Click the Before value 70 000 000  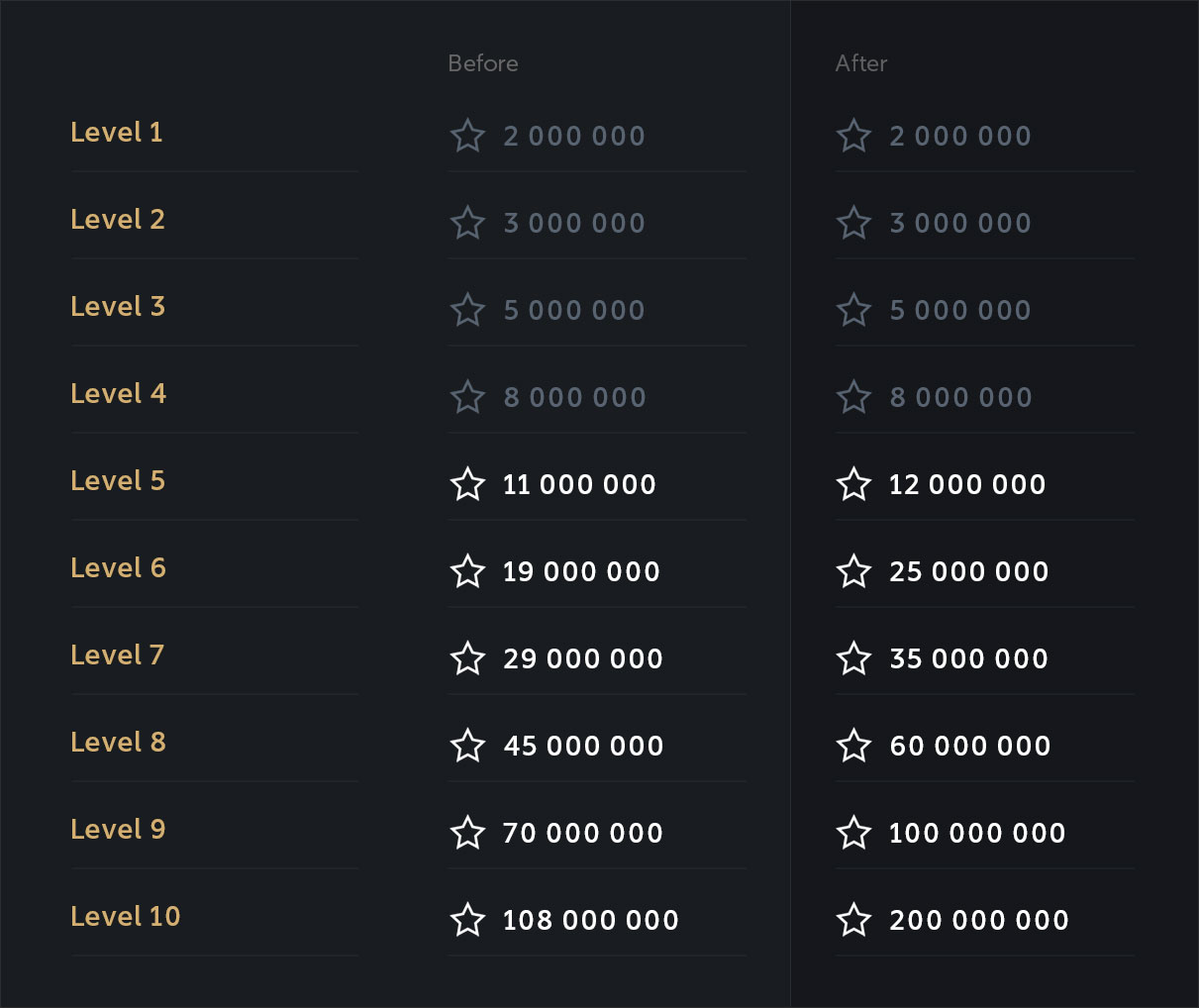(583, 834)
